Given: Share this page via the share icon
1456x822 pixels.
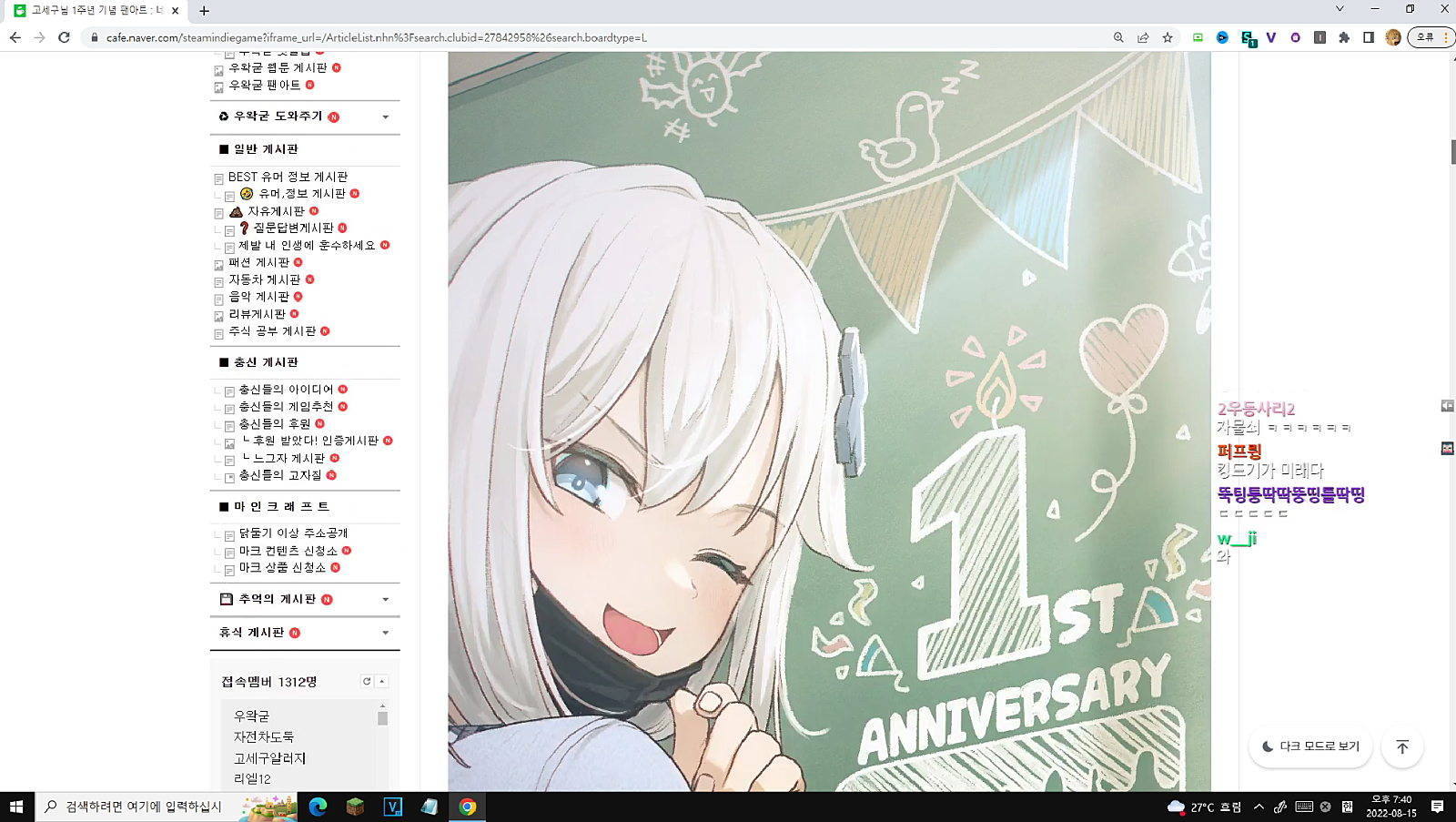Looking at the screenshot, I should coord(1143,37).
